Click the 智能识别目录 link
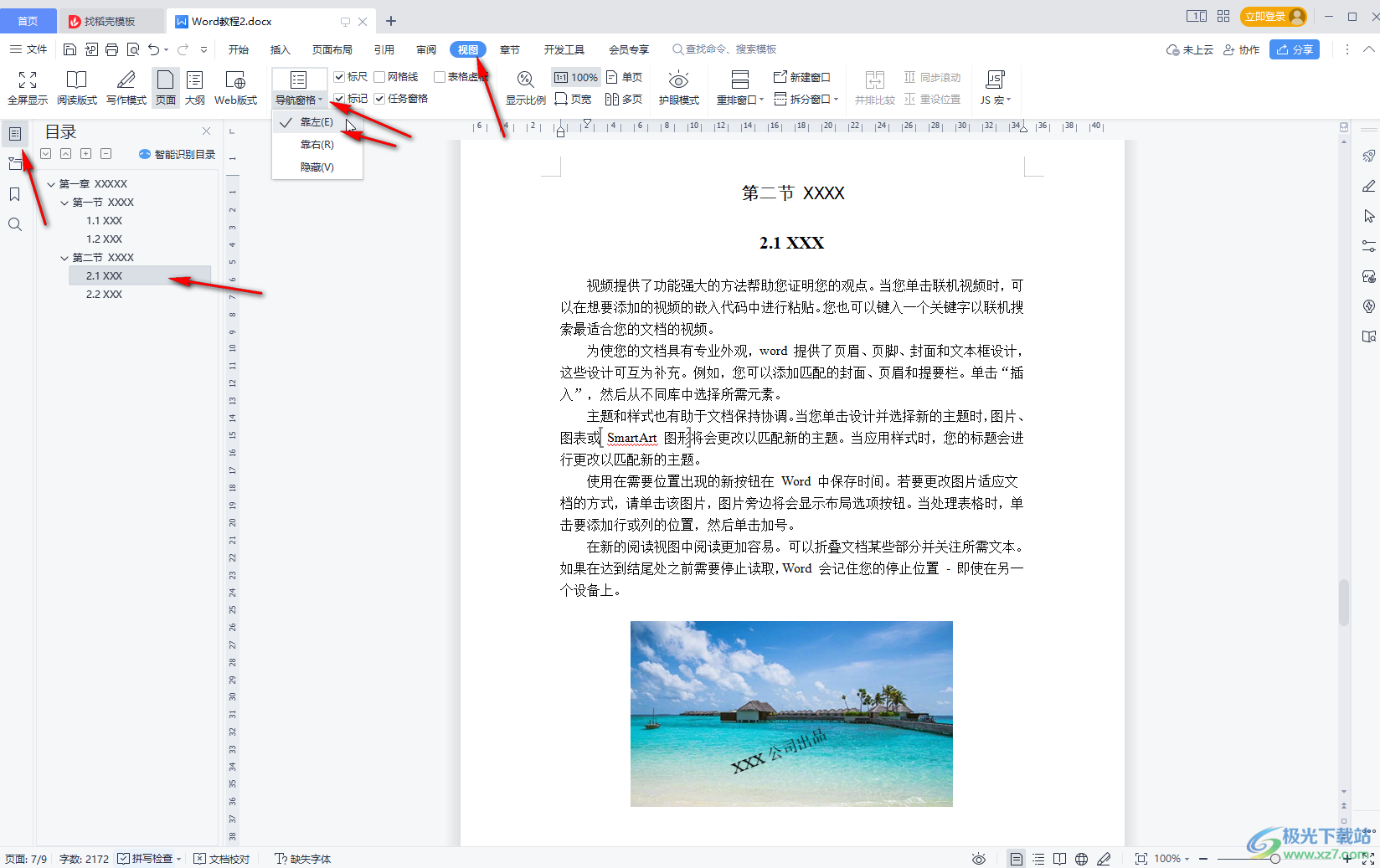Viewport: 1380px width, 868px height. pos(178,154)
